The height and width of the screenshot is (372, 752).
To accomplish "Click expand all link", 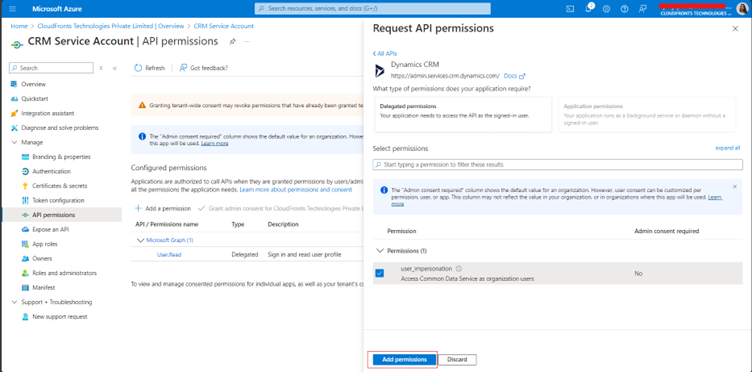I will [x=728, y=148].
